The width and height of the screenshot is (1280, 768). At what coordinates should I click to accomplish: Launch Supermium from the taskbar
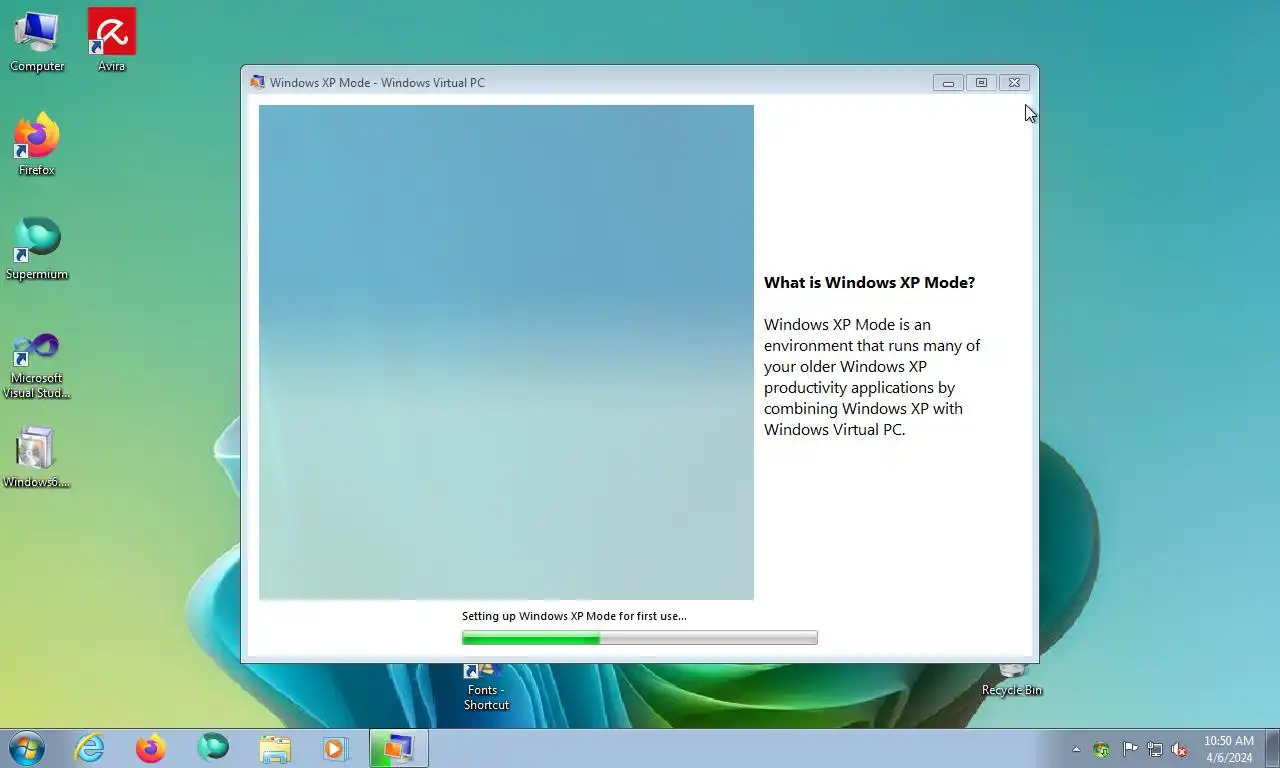coord(213,748)
